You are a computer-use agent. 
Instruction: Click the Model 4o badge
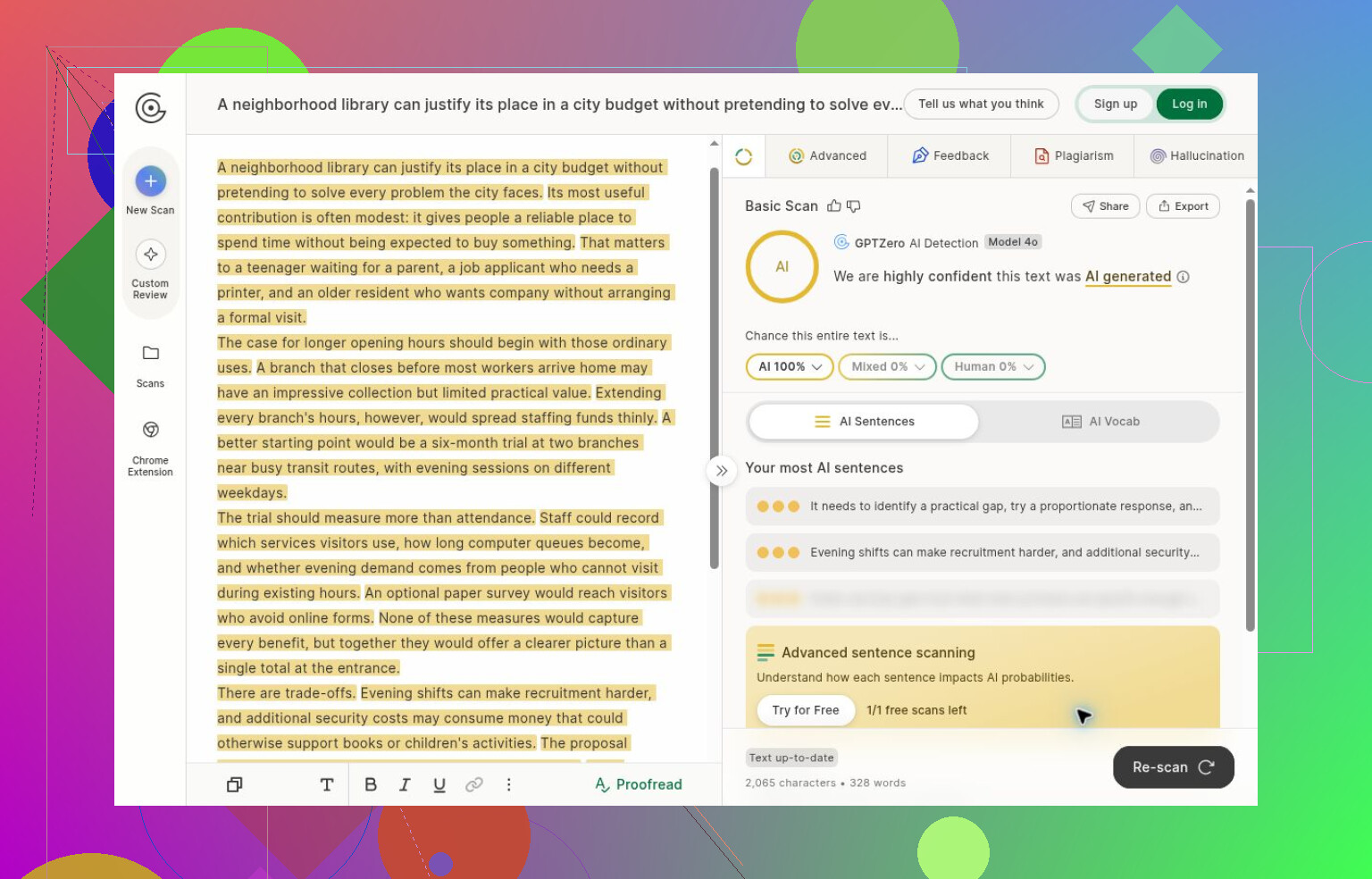(1013, 242)
